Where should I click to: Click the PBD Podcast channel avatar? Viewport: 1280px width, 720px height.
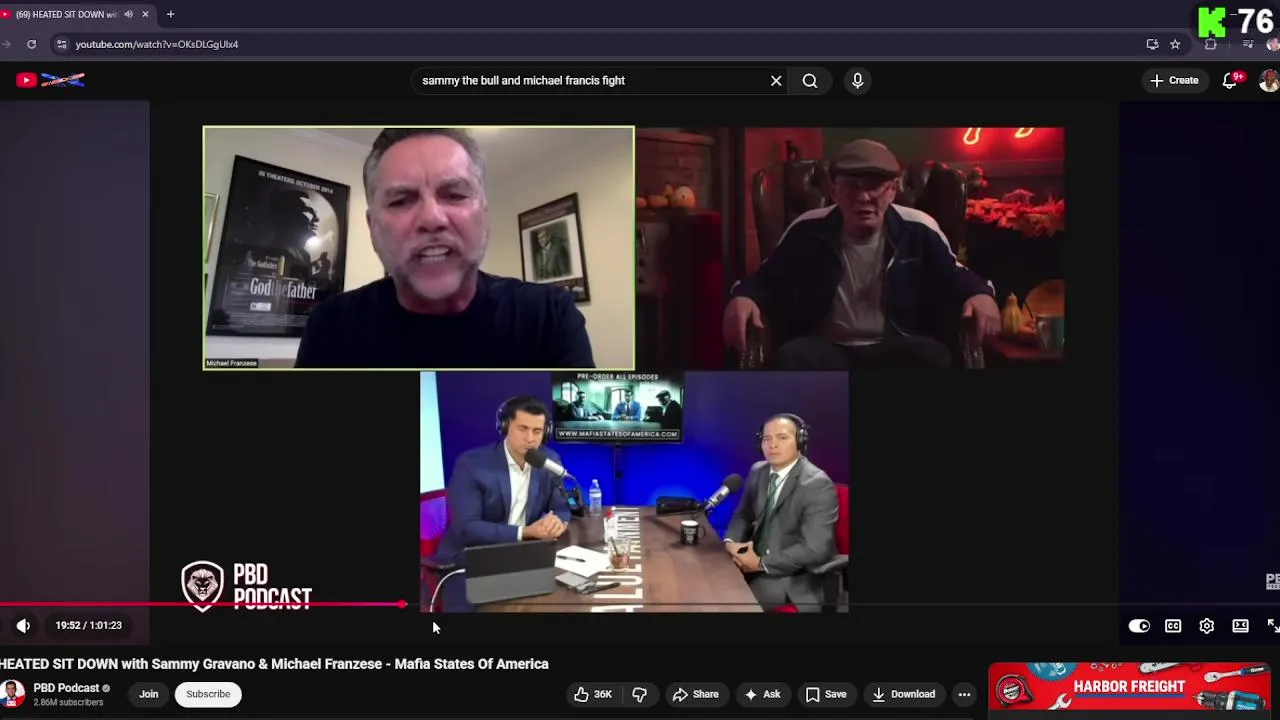[12, 694]
